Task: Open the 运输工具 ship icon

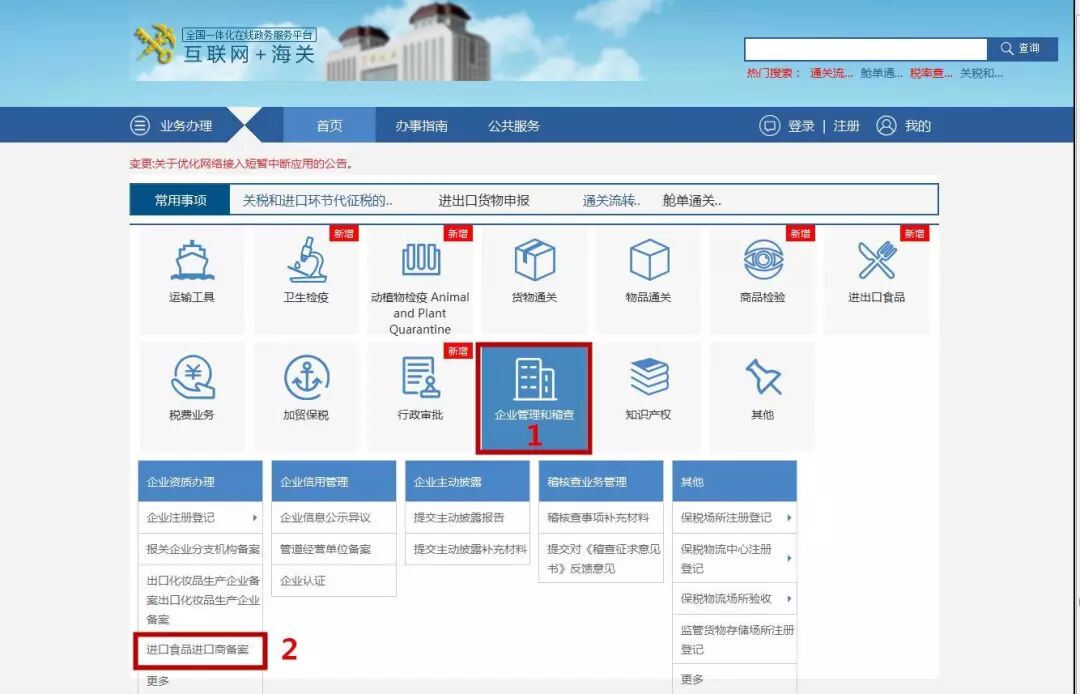Action: tap(192, 261)
